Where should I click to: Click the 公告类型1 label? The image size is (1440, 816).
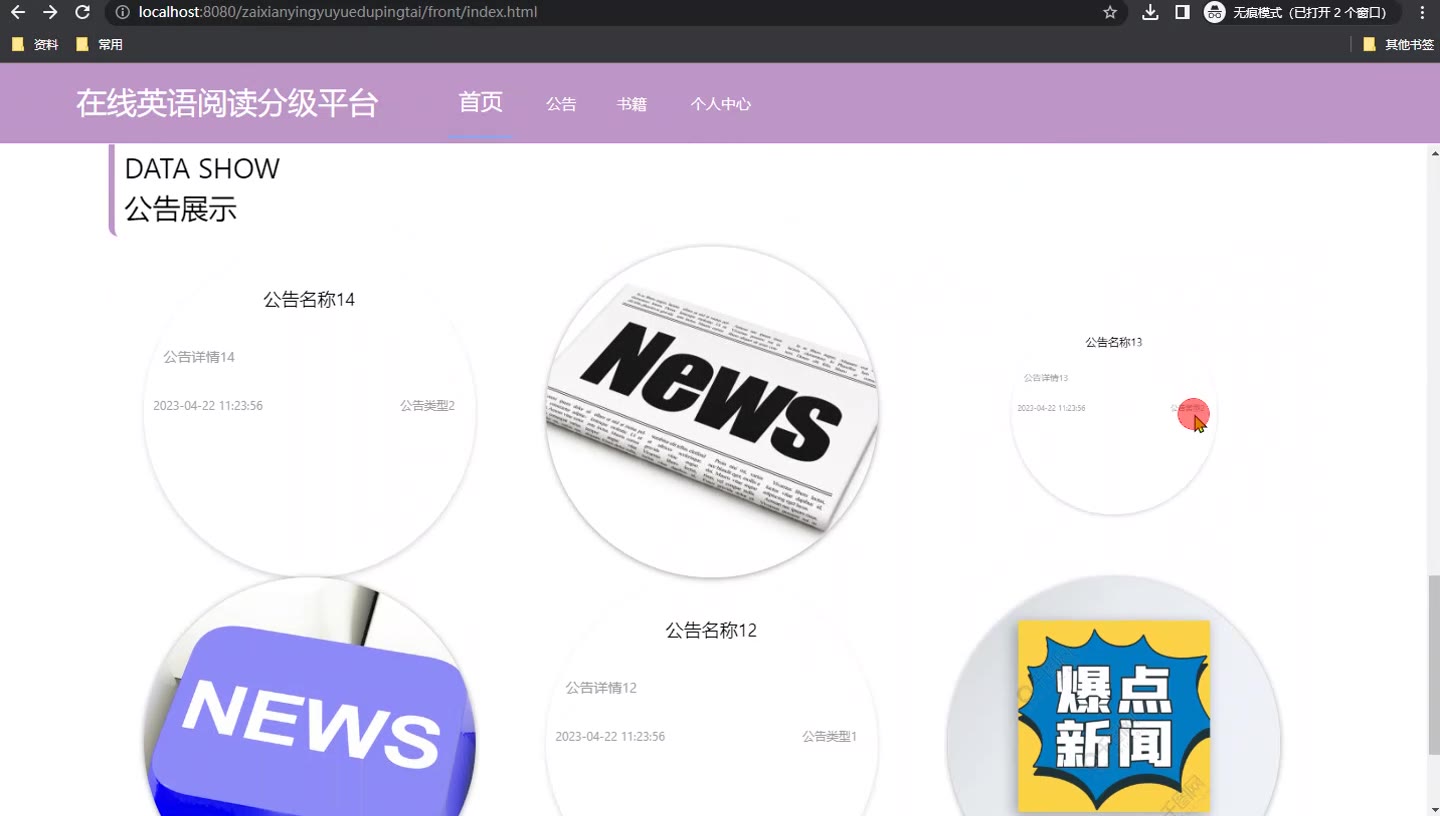pos(830,736)
